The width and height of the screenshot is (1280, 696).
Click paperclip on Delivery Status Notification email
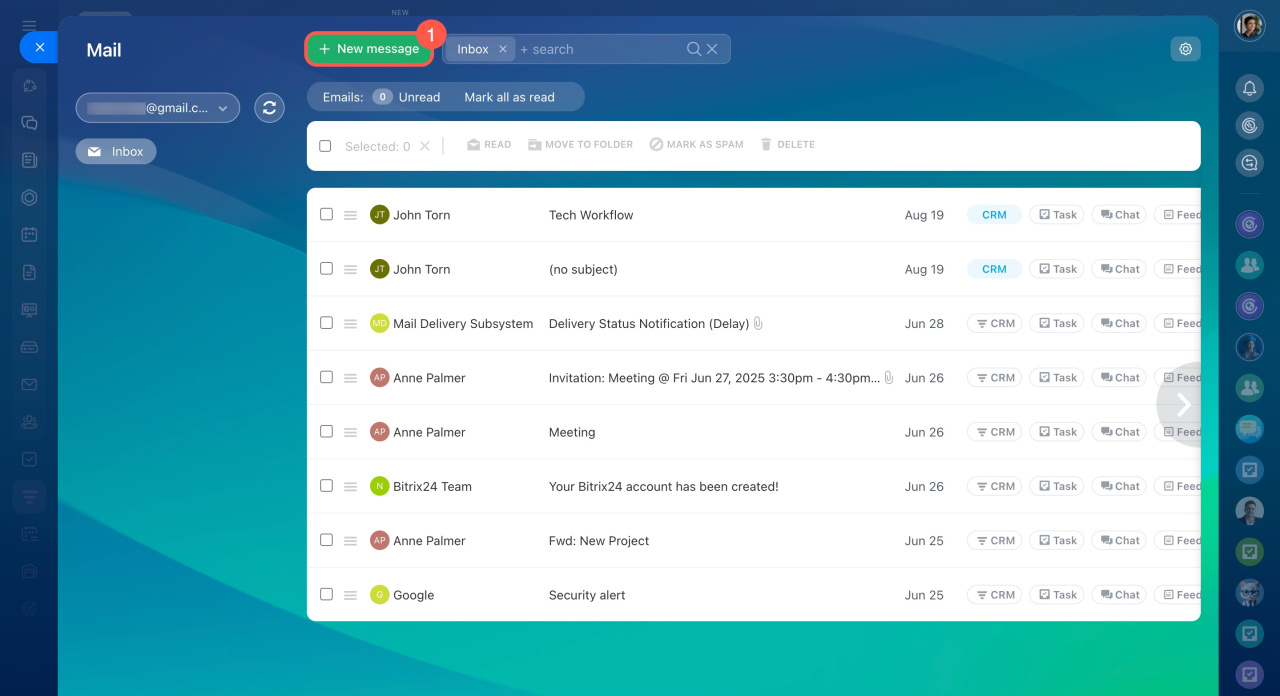pos(758,323)
